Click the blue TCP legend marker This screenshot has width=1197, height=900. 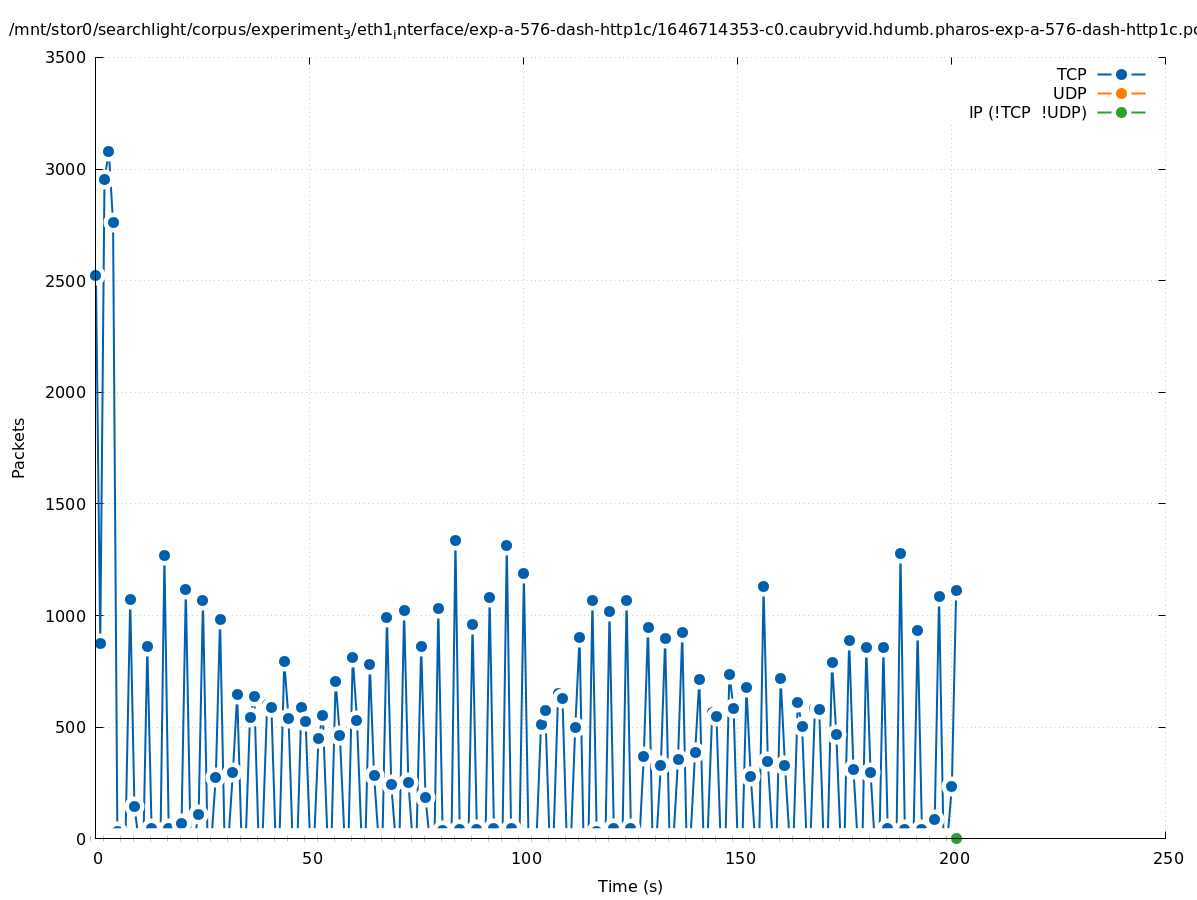pos(1121,74)
